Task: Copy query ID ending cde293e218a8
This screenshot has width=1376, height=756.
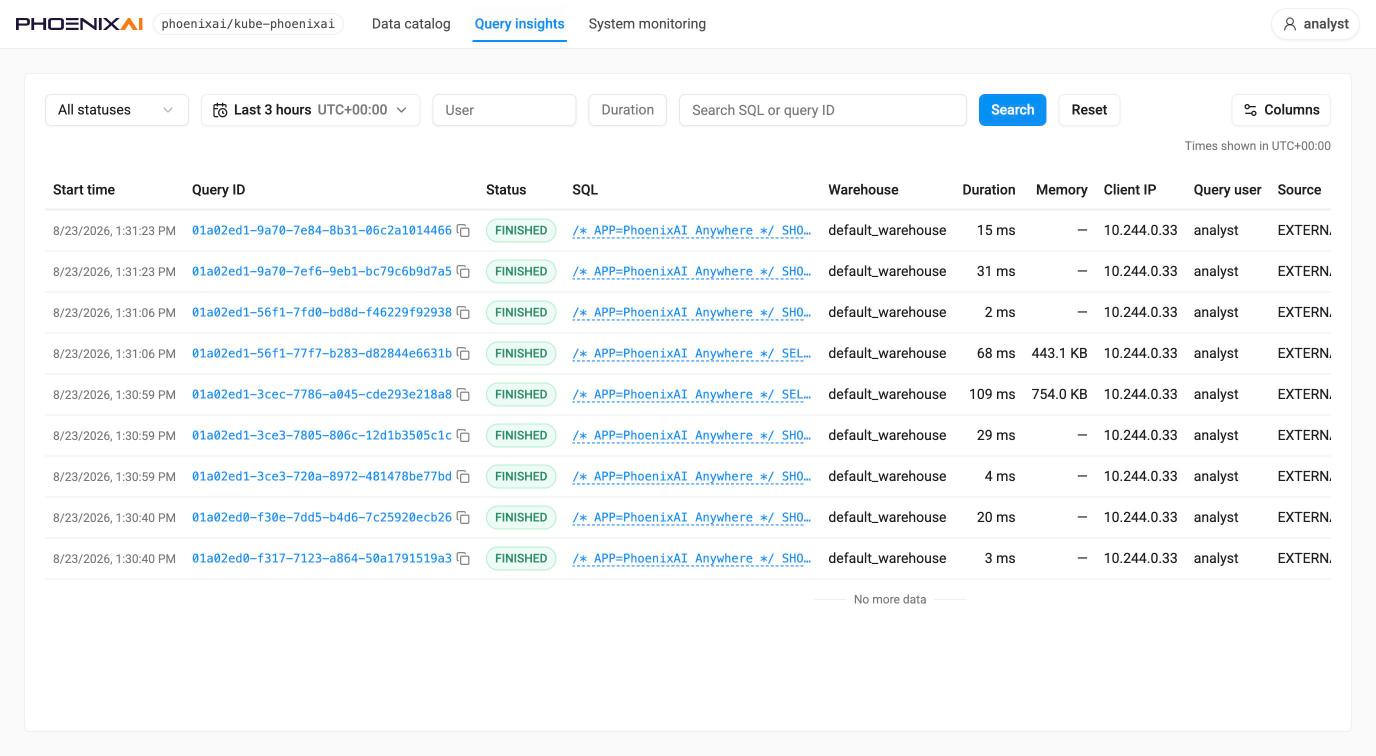Action: pyautogui.click(x=463, y=395)
